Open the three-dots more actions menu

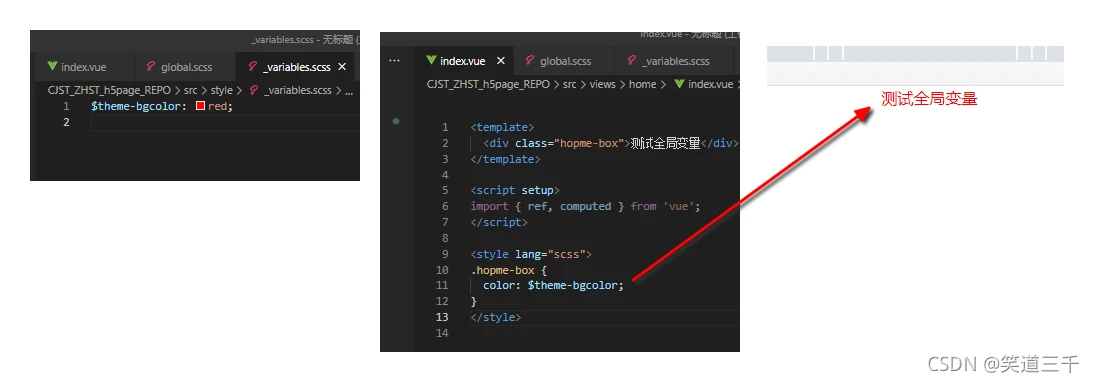[394, 61]
